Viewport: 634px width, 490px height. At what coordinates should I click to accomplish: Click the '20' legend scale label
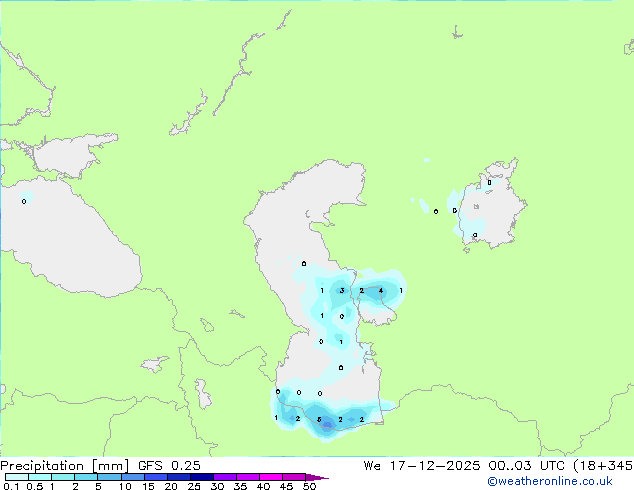coord(171,486)
